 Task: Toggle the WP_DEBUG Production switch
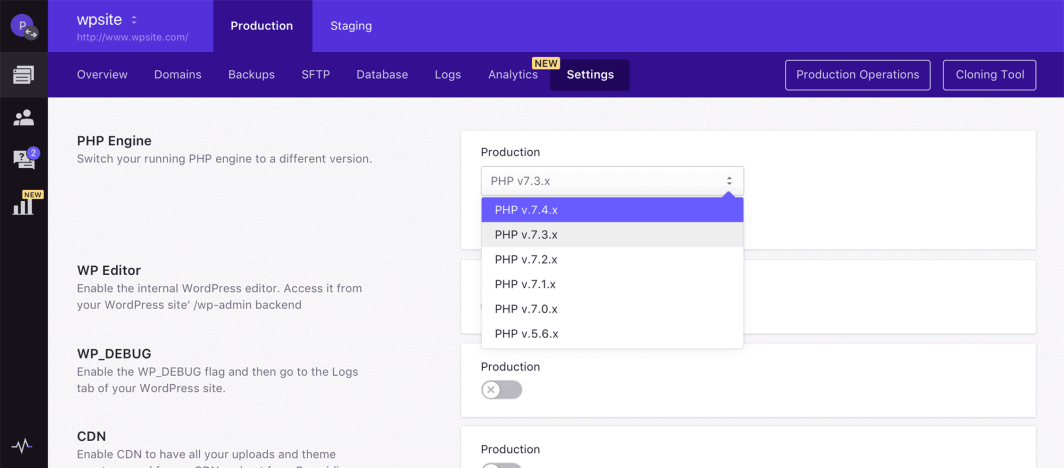tap(501, 390)
